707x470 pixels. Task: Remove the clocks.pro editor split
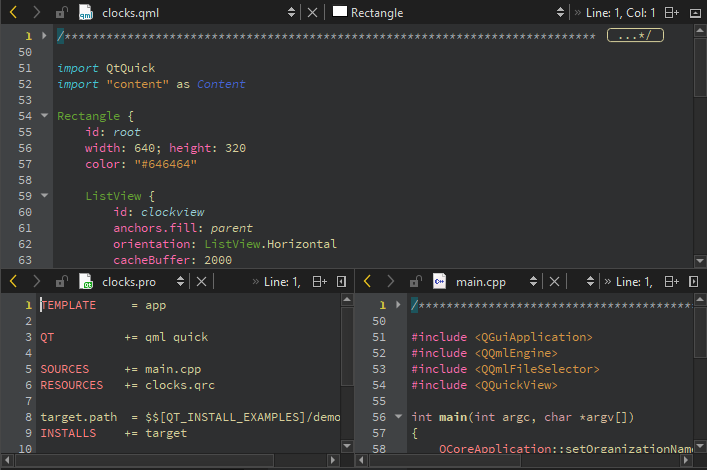click(341, 282)
